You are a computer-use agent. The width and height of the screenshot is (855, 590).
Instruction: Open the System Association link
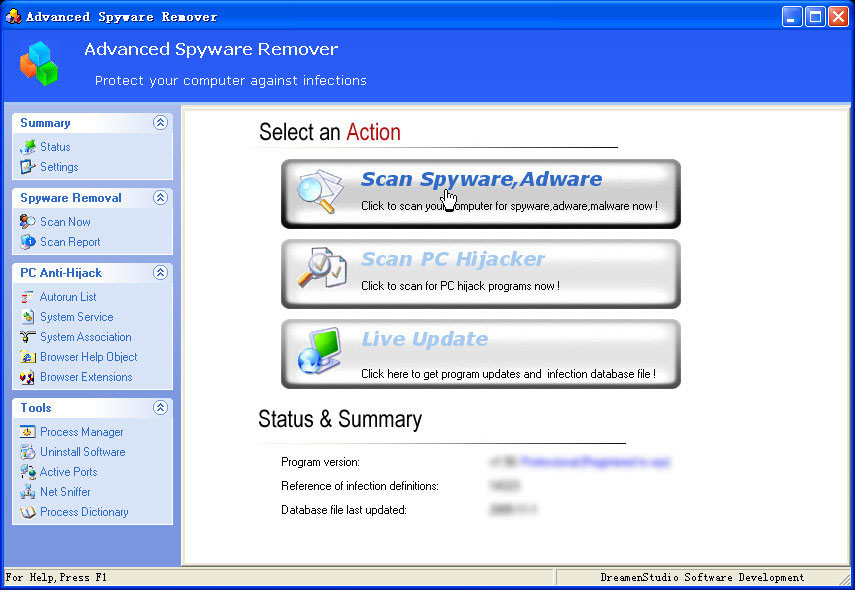click(86, 337)
